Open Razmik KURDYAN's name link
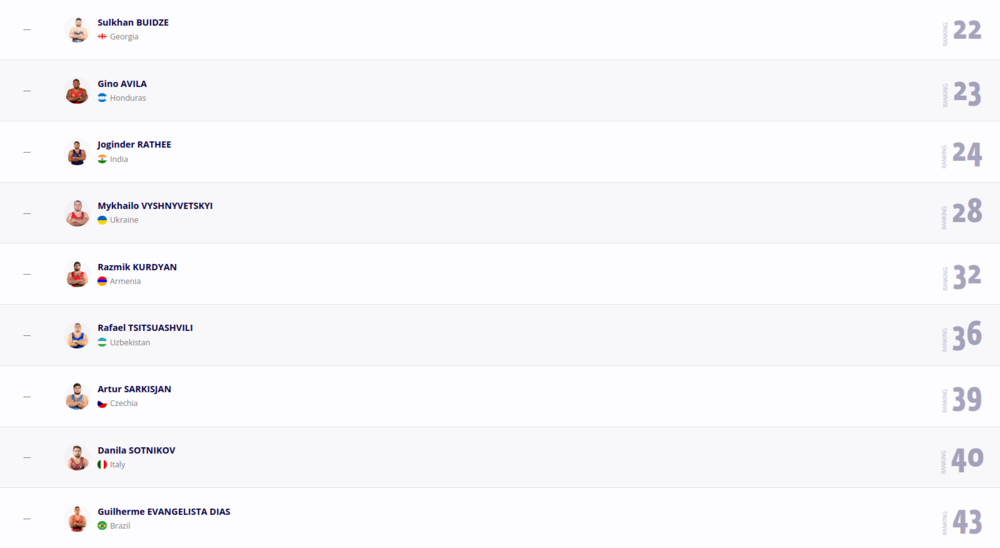 (x=137, y=267)
